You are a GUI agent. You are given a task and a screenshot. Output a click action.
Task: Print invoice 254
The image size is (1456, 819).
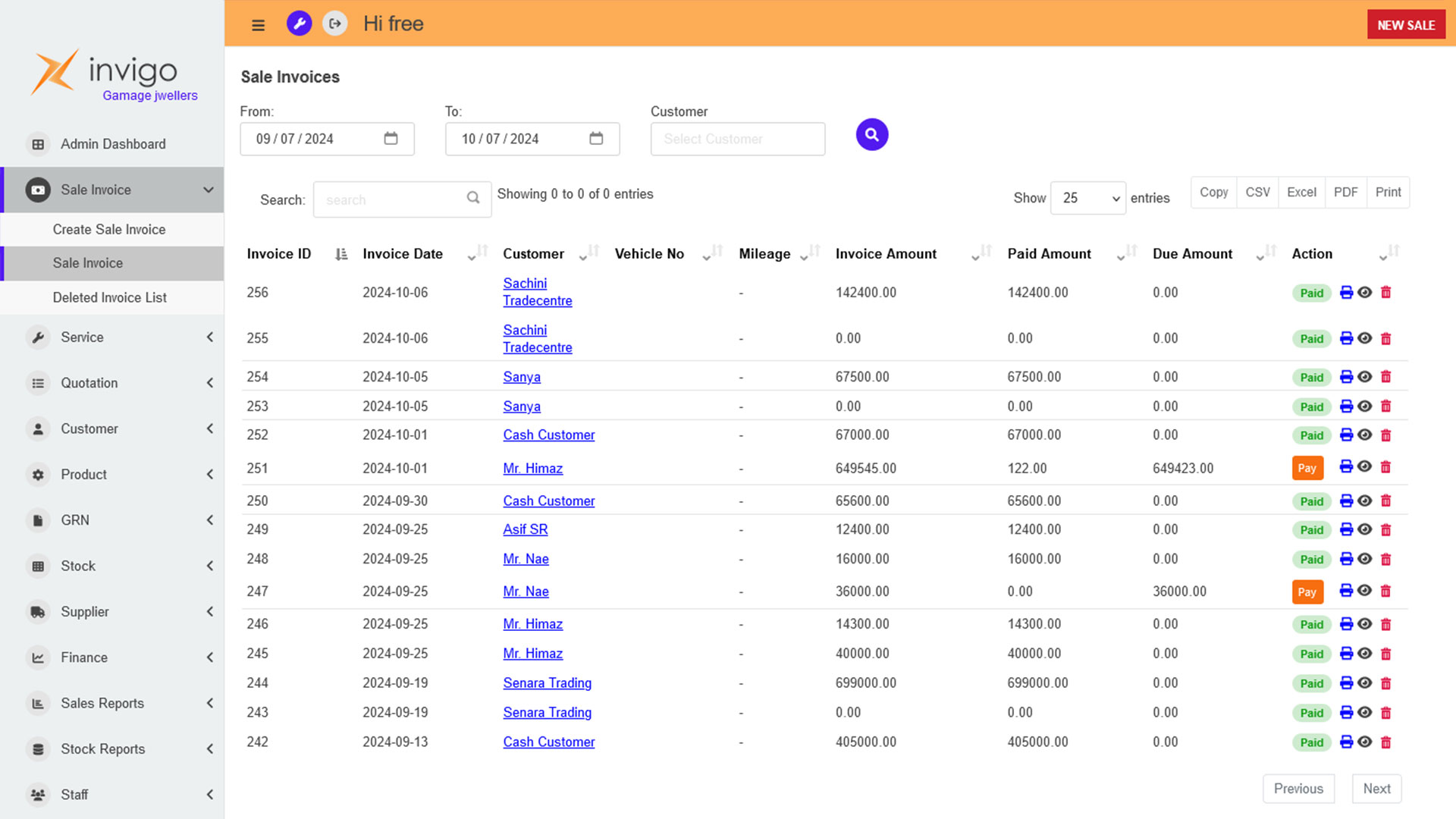point(1346,377)
